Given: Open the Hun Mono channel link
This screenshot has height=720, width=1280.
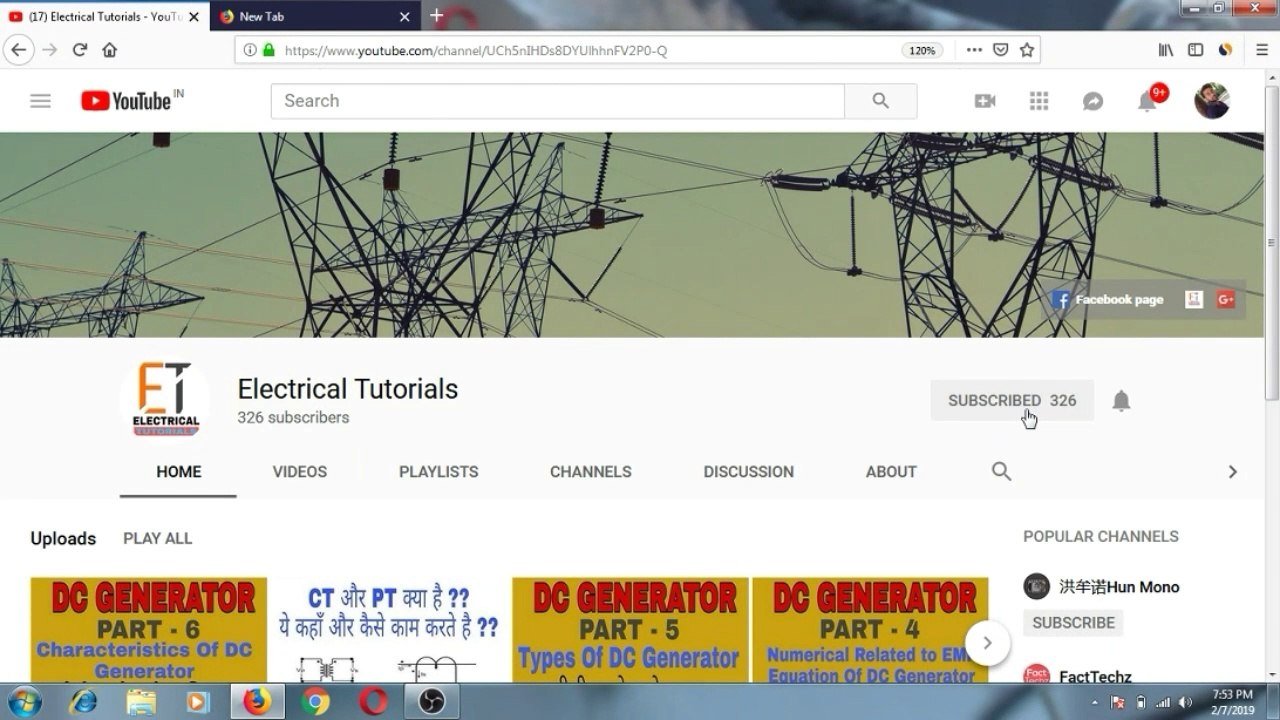Looking at the screenshot, I should [1119, 587].
